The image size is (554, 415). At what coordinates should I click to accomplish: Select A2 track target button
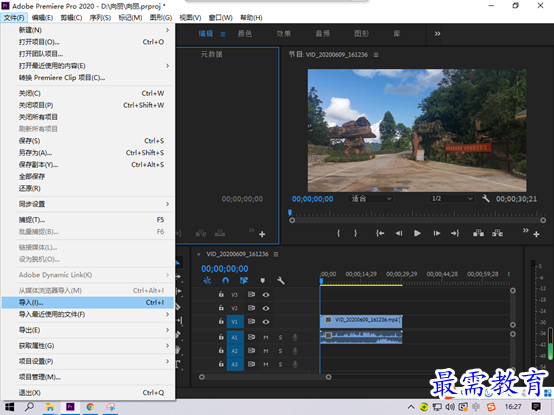235,351
